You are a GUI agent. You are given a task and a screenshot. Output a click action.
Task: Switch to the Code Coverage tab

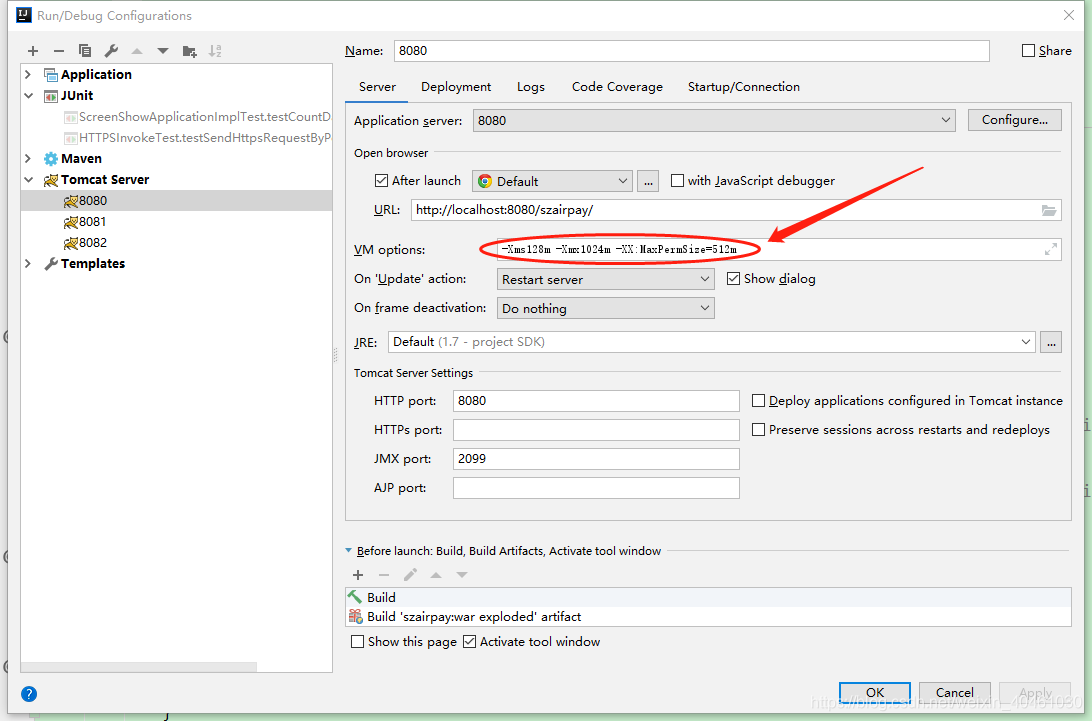(617, 86)
